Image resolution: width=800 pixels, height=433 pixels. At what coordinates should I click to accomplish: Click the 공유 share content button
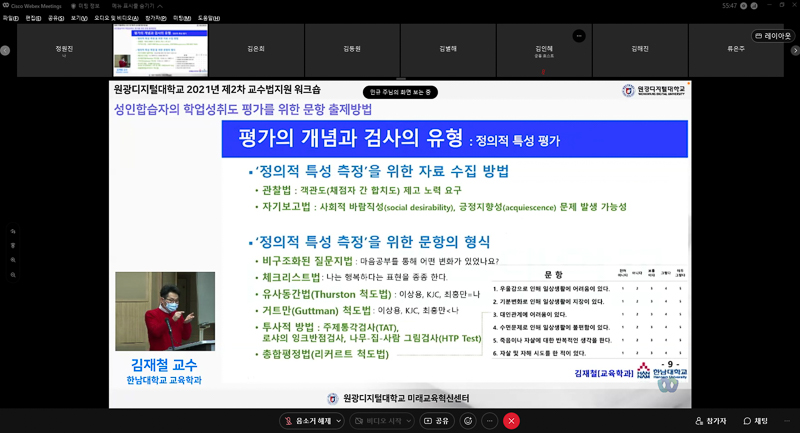coord(436,421)
